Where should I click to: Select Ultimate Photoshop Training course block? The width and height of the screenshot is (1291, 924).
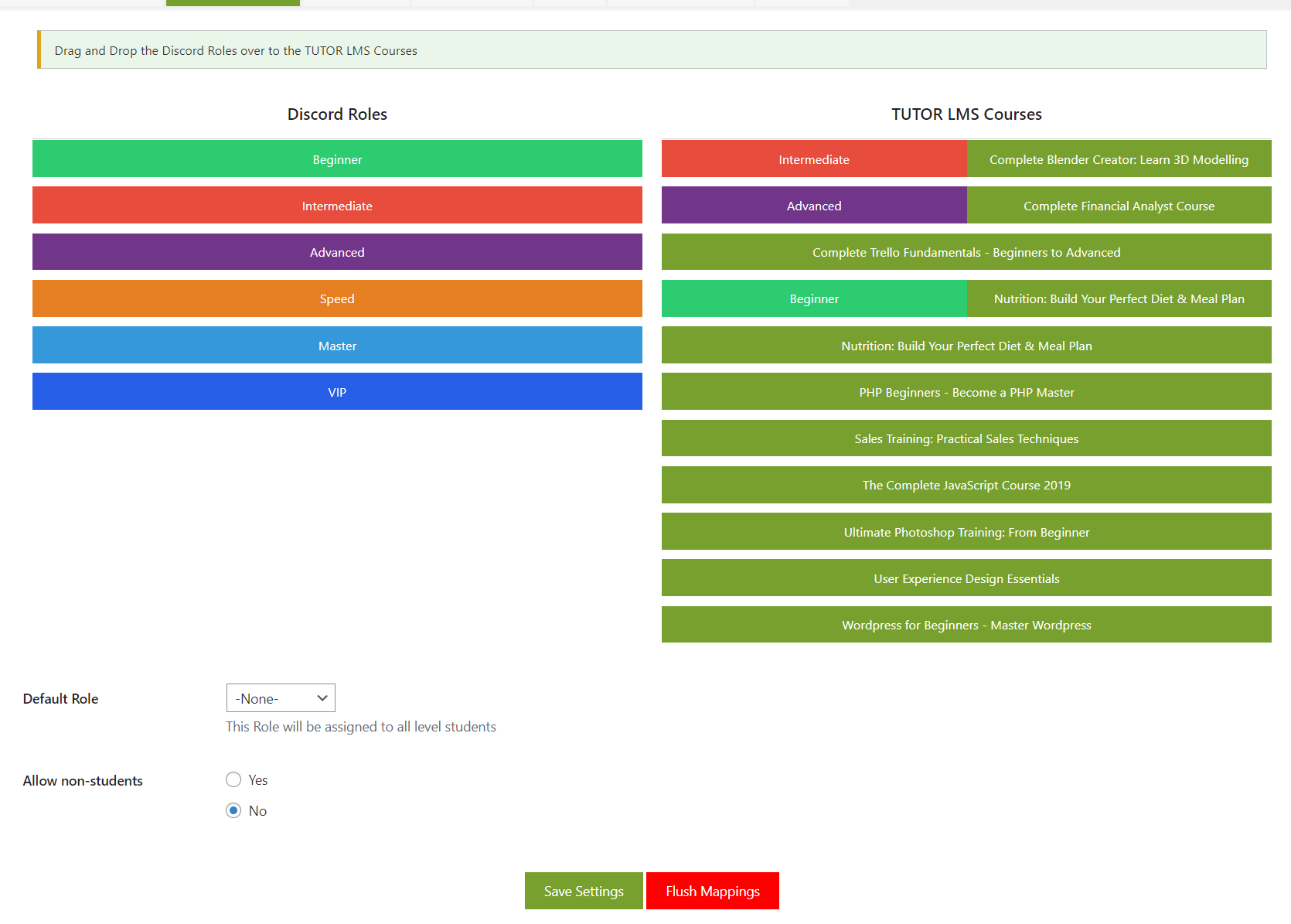pyautogui.click(x=966, y=532)
